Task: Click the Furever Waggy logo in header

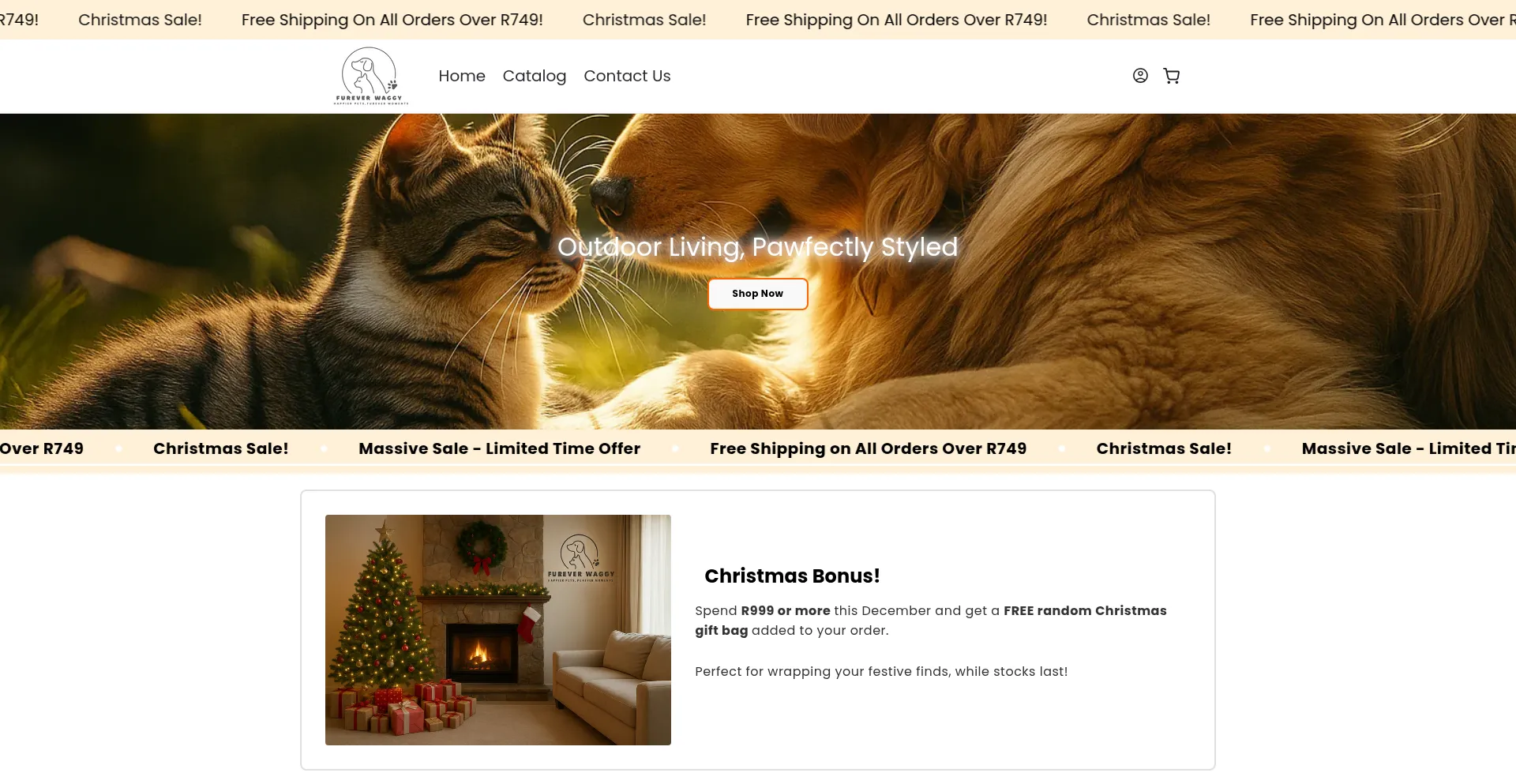Action: click(x=371, y=76)
